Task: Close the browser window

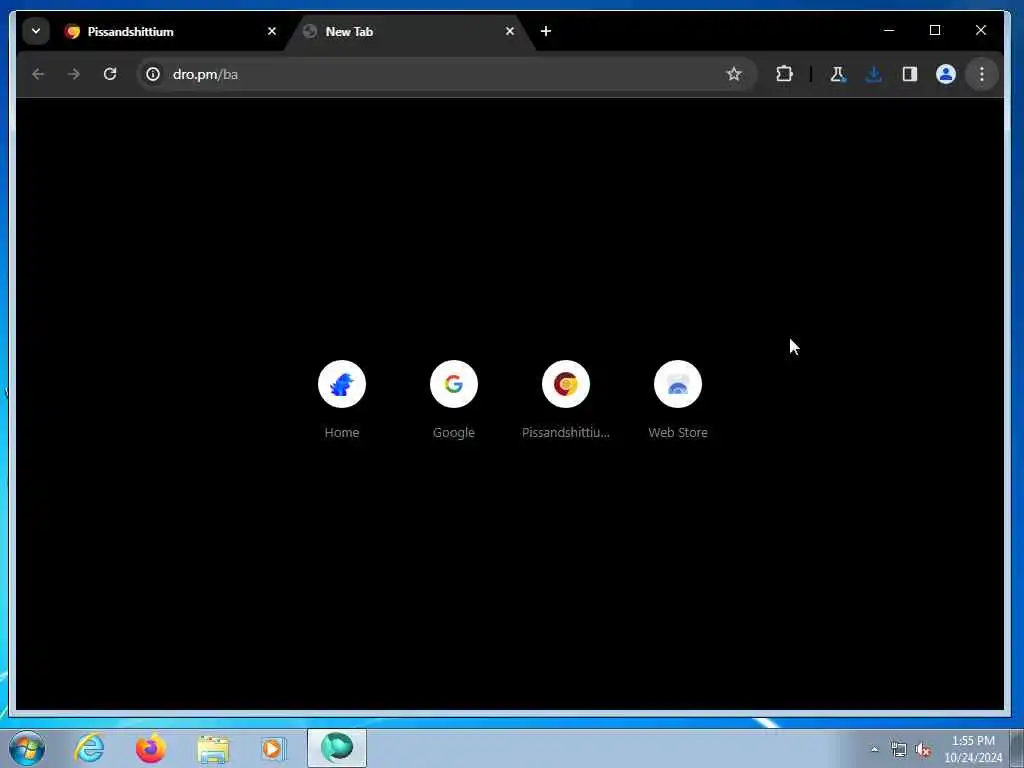Action: [x=980, y=31]
